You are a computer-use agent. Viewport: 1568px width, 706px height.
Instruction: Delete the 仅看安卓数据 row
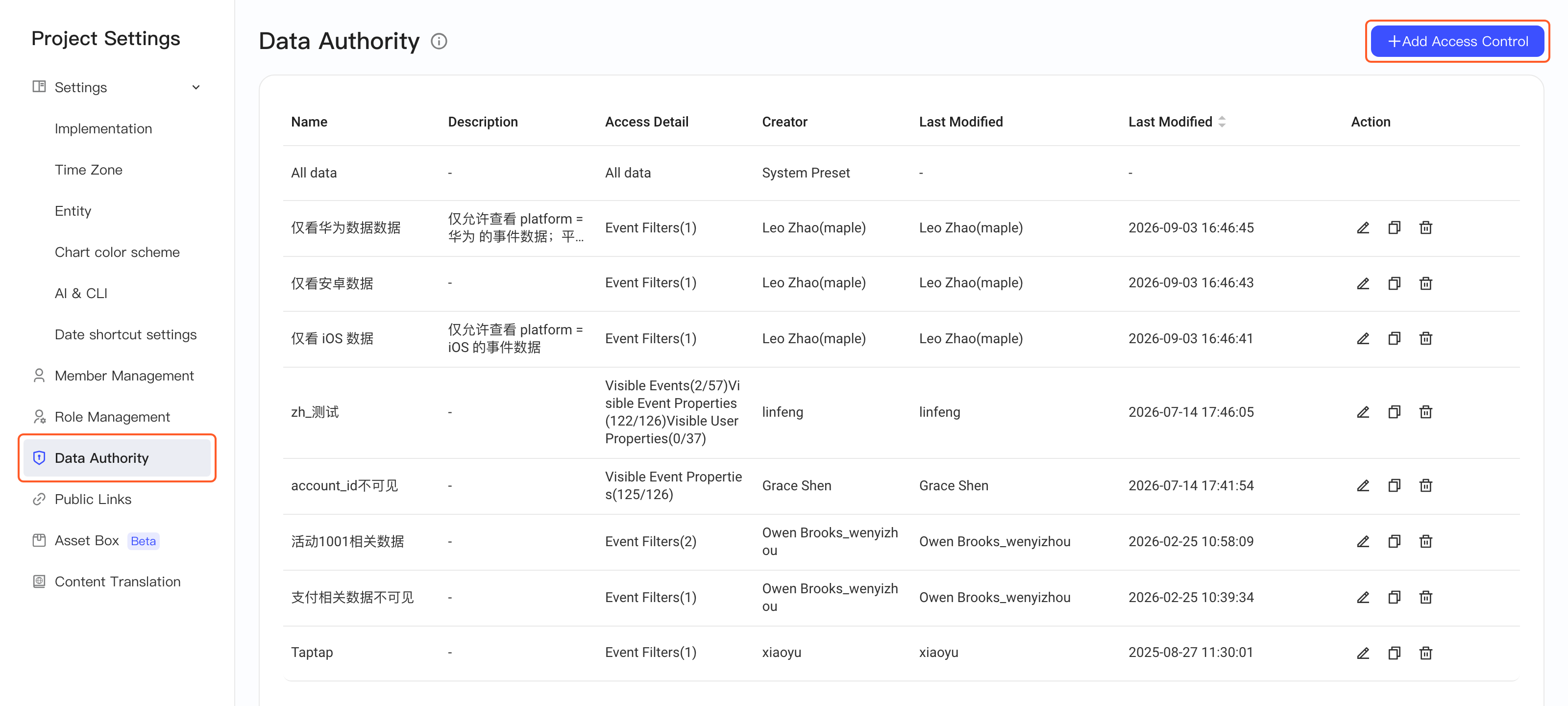pos(1425,283)
